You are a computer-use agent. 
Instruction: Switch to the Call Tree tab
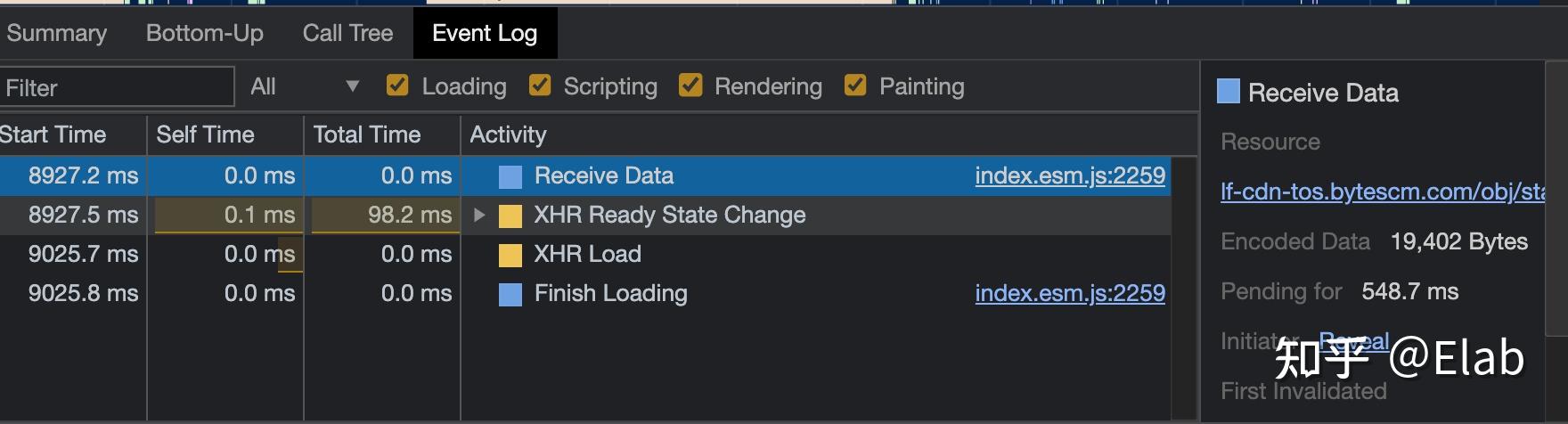click(x=347, y=33)
